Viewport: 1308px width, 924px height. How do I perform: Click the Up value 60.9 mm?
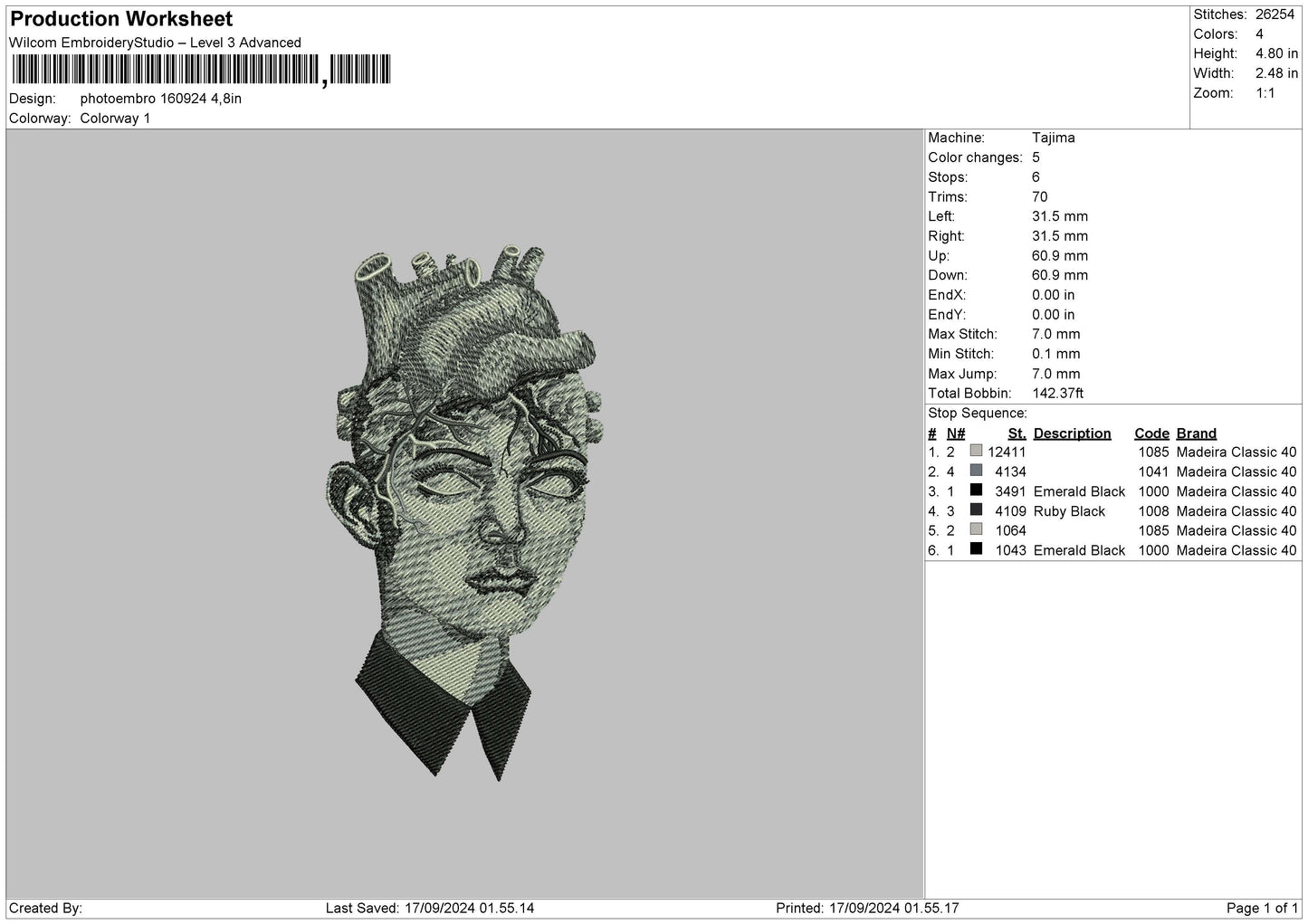pyautogui.click(x=1060, y=256)
